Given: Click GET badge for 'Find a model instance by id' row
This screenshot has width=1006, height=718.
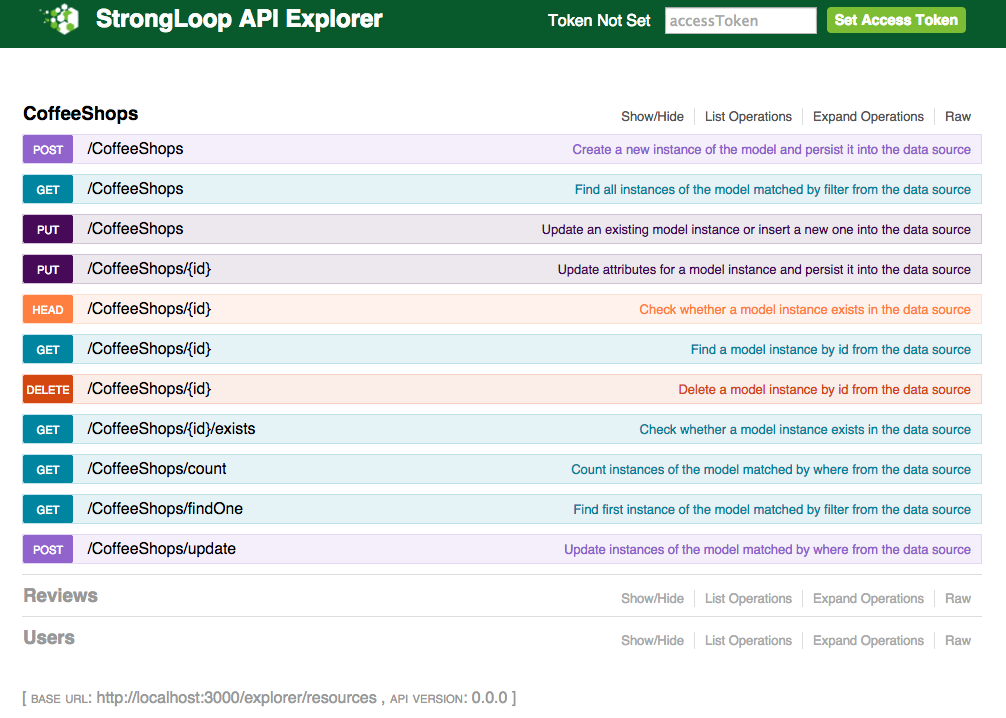Looking at the screenshot, I should [48, 350].
